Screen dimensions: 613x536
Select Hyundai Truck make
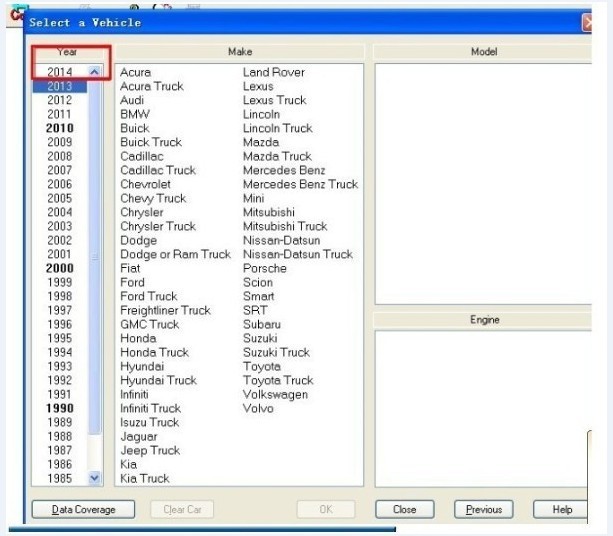point(158,380)
